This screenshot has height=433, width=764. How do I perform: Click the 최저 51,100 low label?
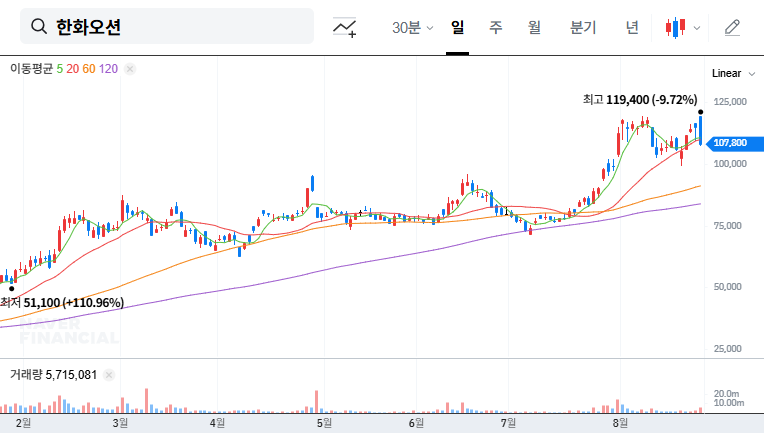pyautogui.click(x=62, y=302)
